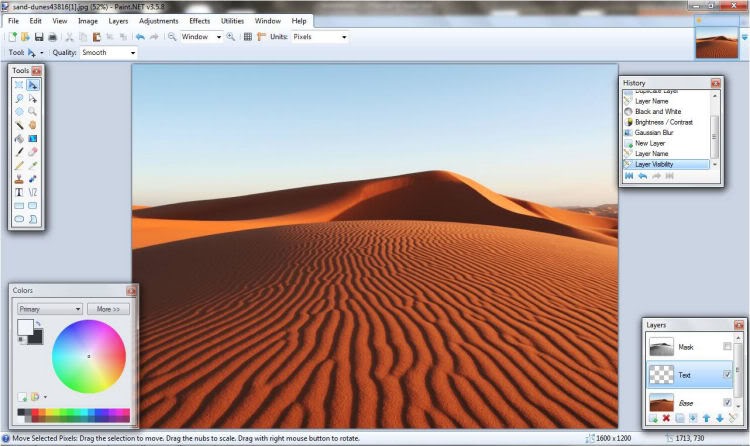Select the Paintbrush tool
The height and width of the screenshot is (446, 750).
[x=19, y=152]
